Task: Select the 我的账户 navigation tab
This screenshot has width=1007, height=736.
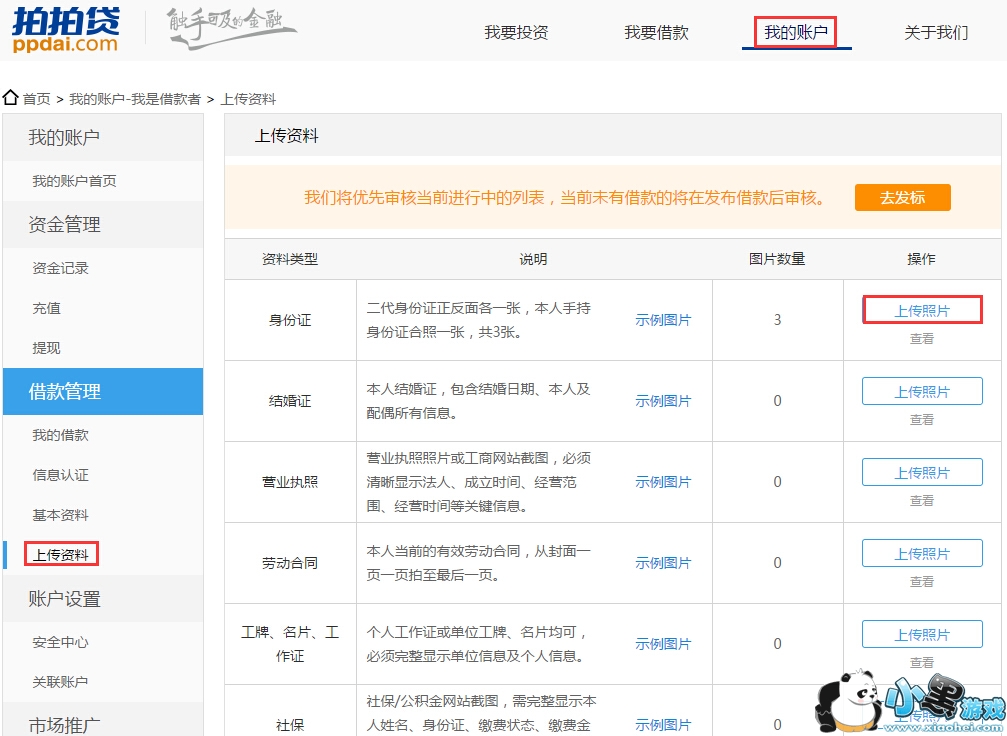Action: (x=796, y=33)
